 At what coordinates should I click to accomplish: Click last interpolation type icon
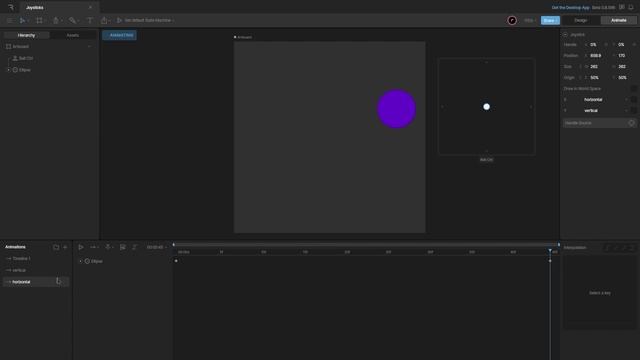tap(632, 248)
